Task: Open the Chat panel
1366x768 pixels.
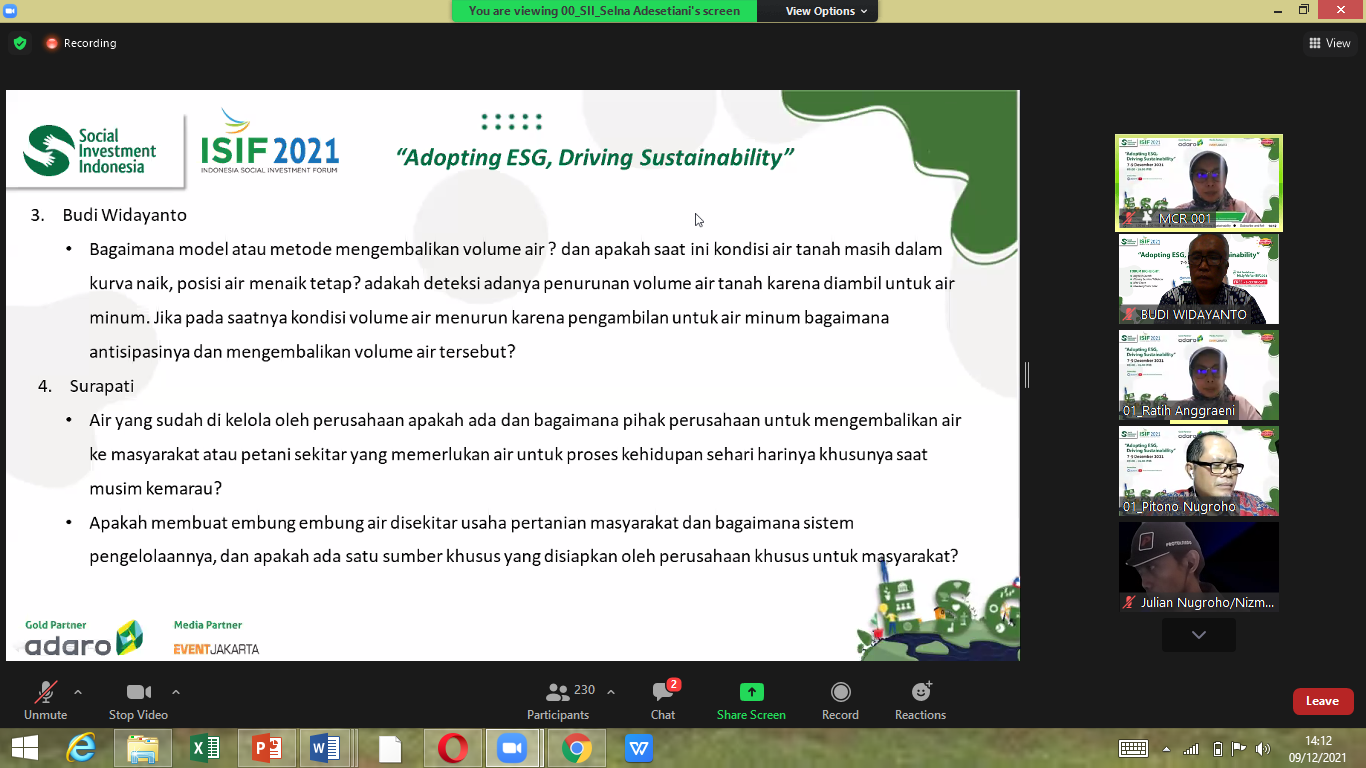Action: [662, 701]
